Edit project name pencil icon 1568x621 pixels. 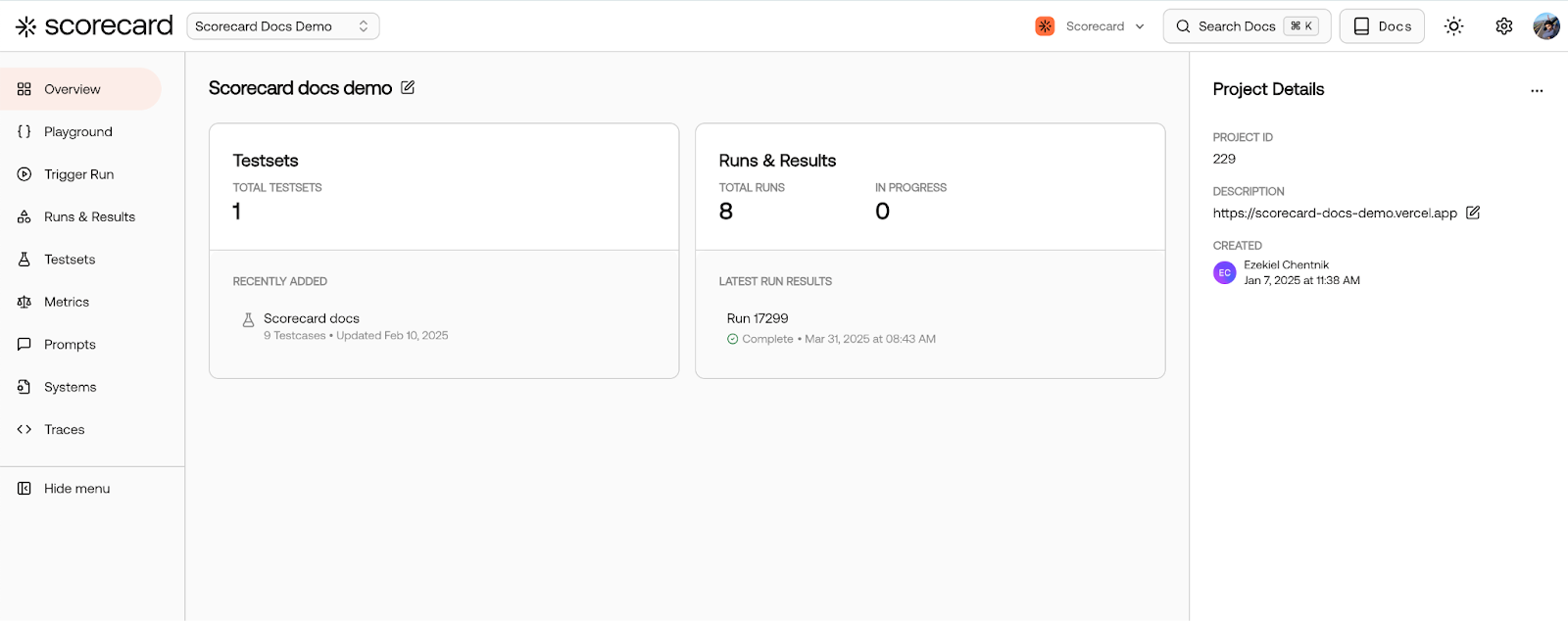point(408,88)
